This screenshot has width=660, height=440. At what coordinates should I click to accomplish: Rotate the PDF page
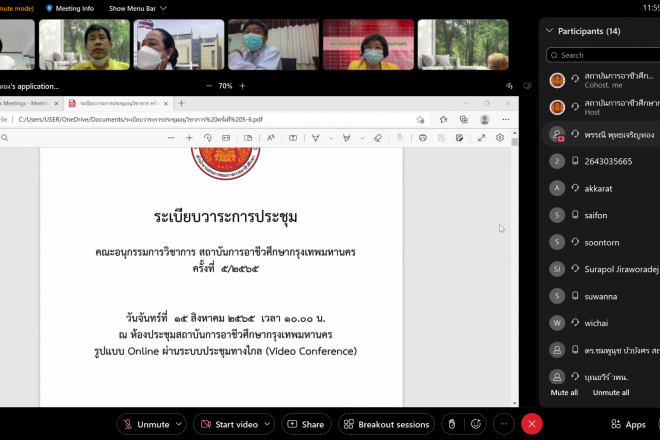[x=208, y=138]
